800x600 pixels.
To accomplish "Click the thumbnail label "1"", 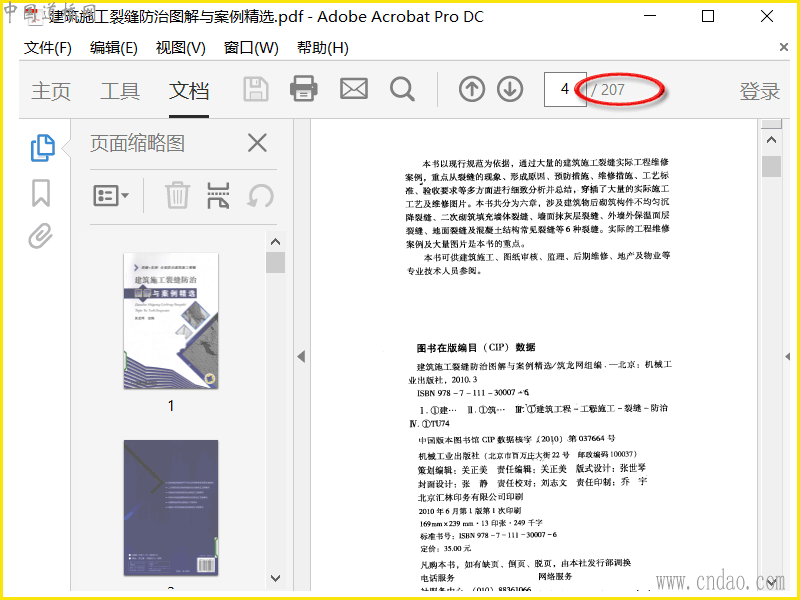I will pos(171,406).
